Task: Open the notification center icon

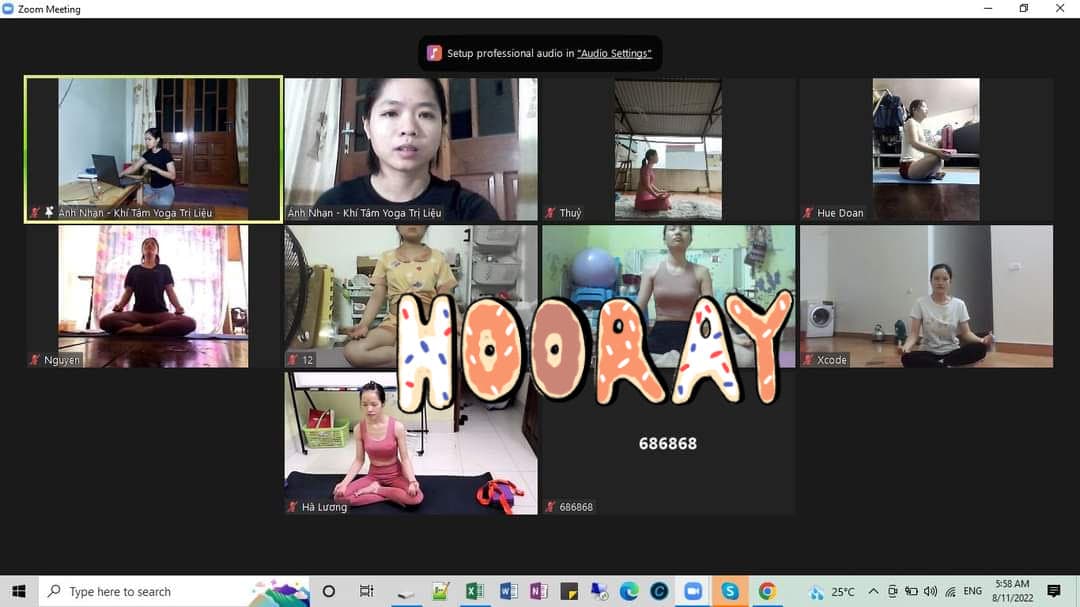Action: pos(1054,591)
